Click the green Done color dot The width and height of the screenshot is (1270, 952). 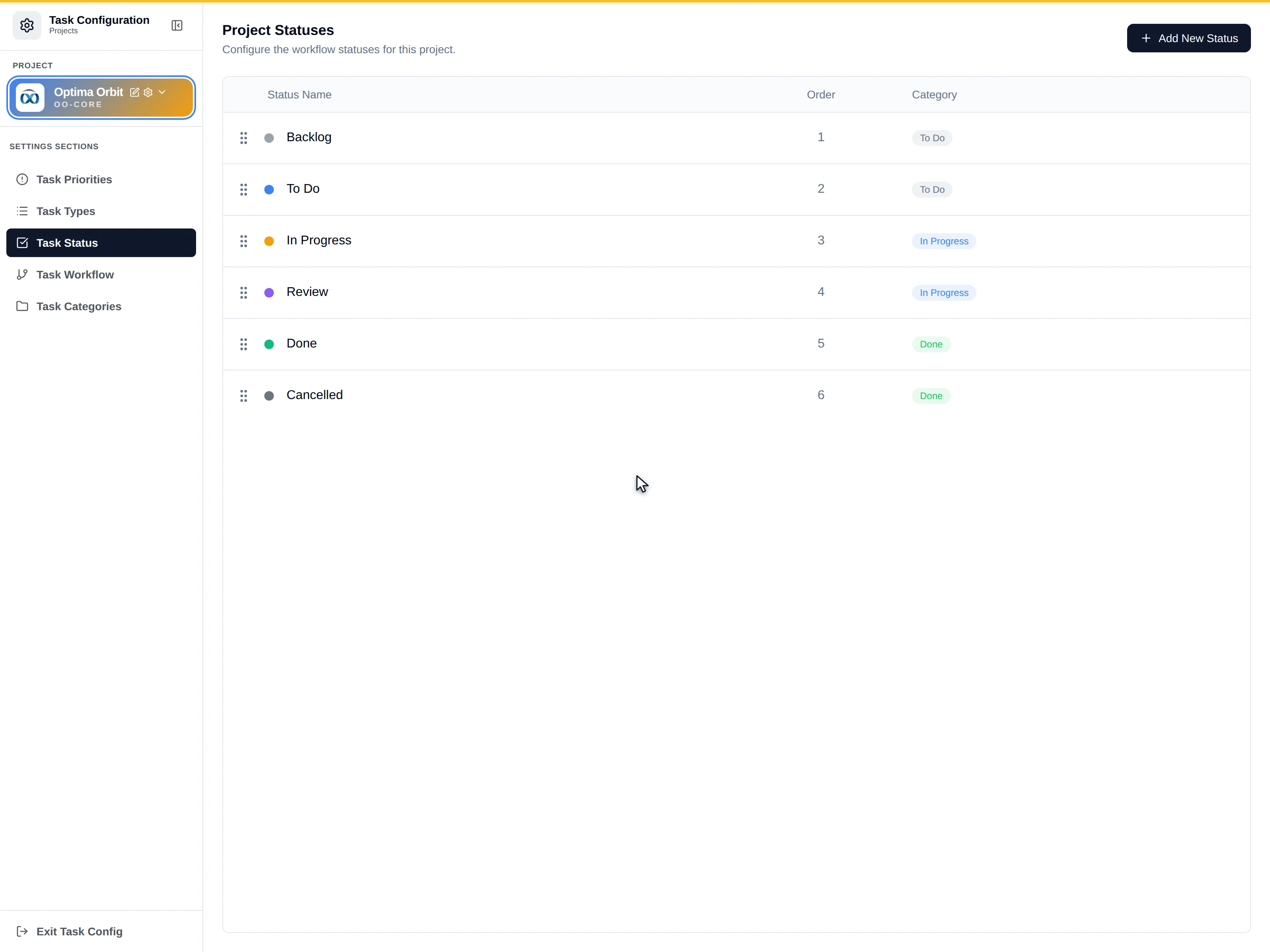[x=269, y=345]
